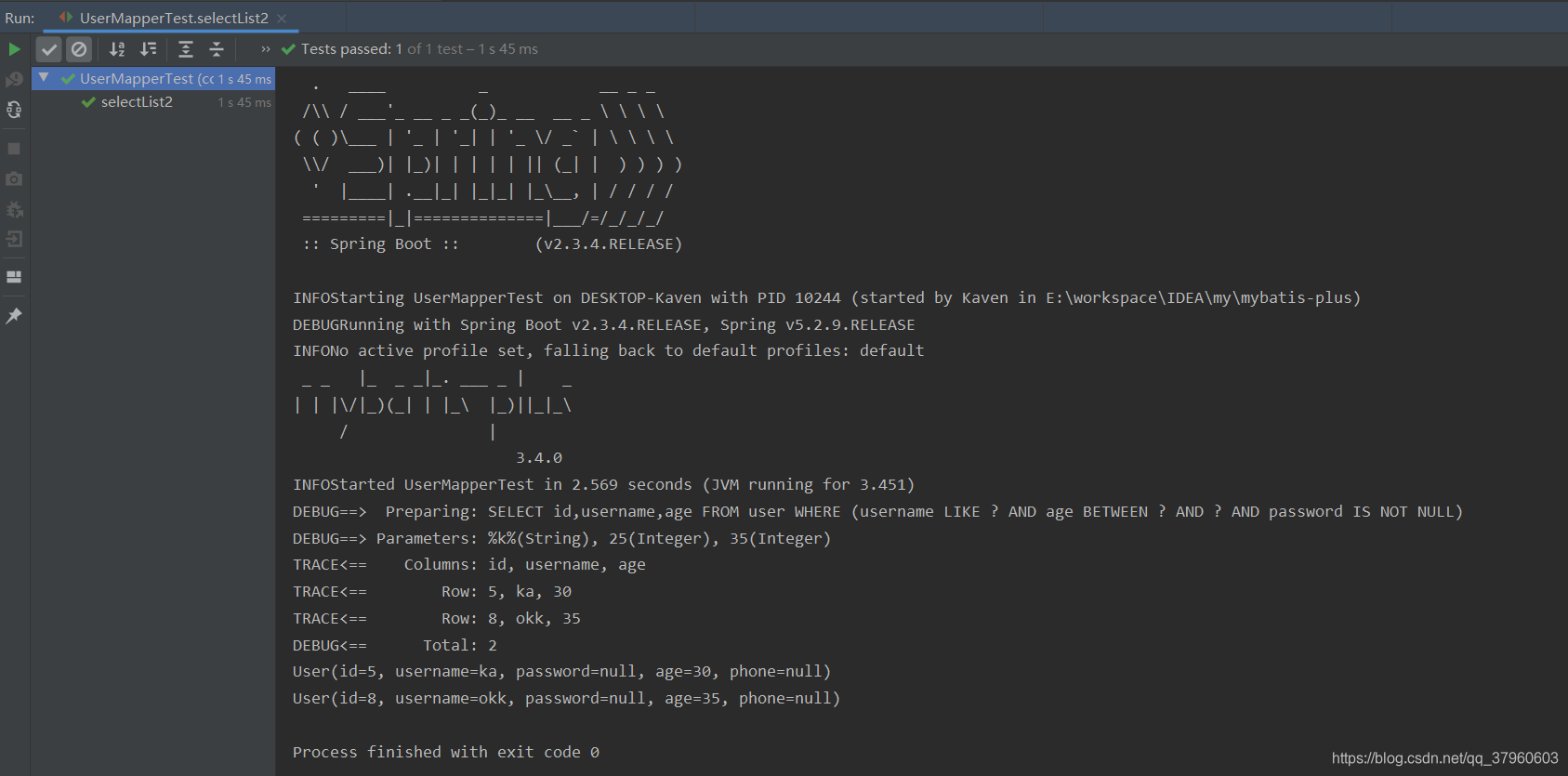Click the green check before 'Tests passed'
Viewport: 1568px width, 776px height.
click(288, 49)
